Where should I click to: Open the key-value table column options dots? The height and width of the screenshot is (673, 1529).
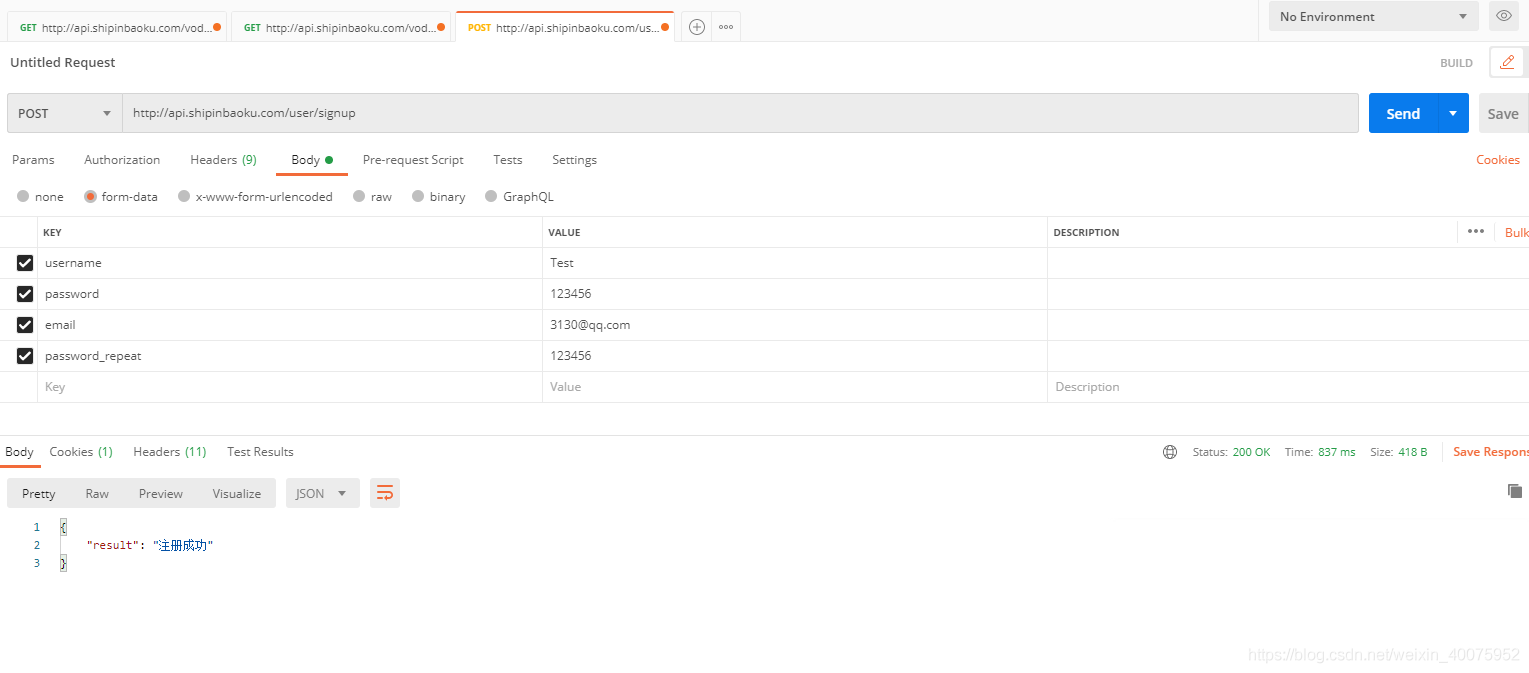click(x=1476, y=231)
